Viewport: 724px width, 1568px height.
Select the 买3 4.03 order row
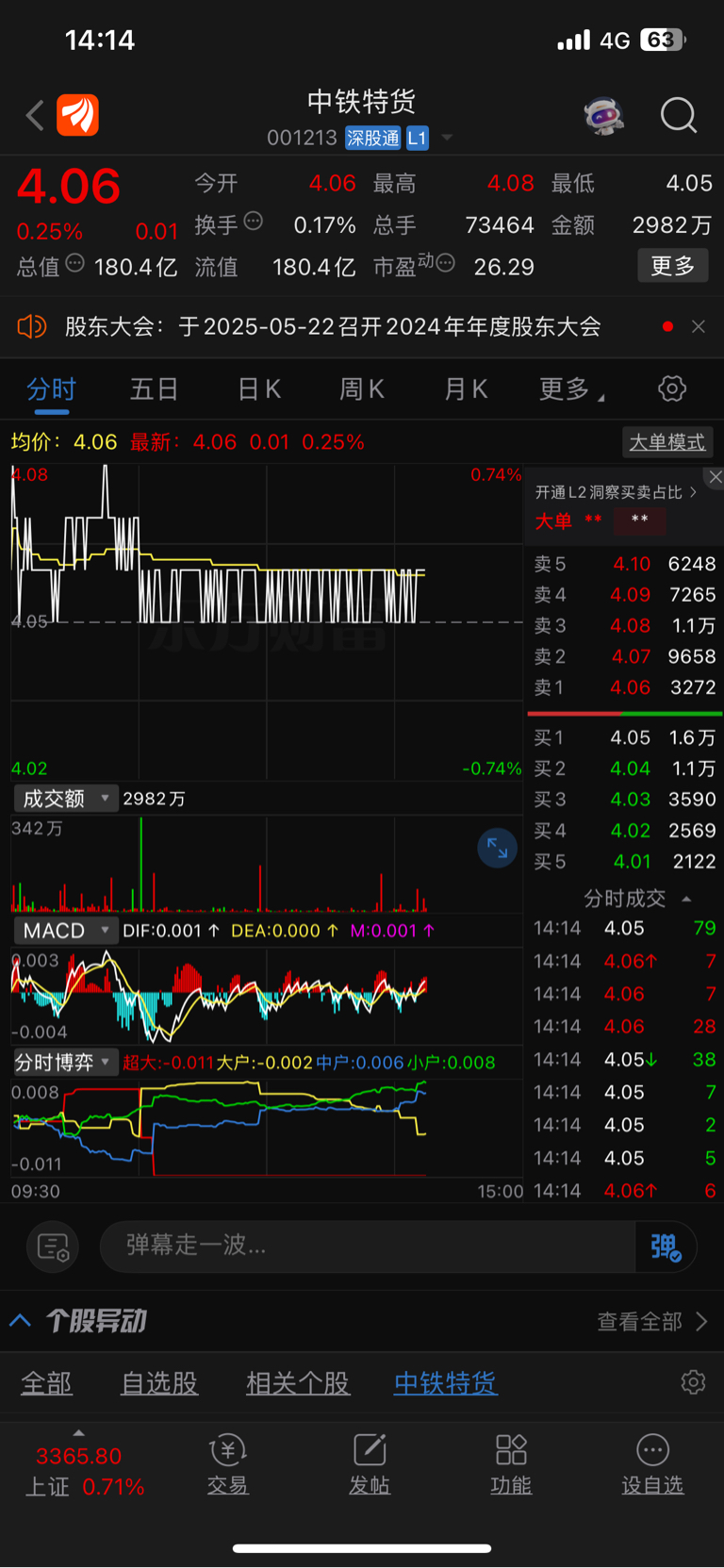pyautogui.click(x=625, y=800)
